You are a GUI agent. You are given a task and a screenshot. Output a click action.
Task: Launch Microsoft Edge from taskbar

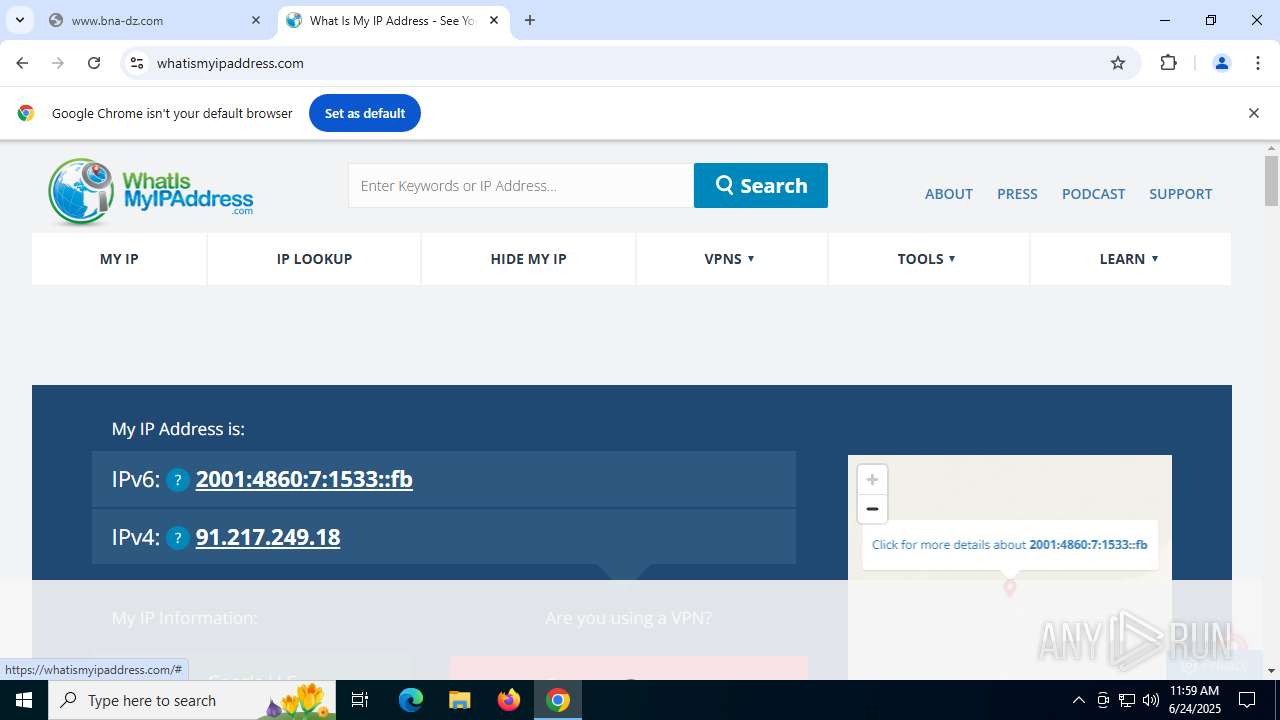pyautogui.click(x=411, y=700)
